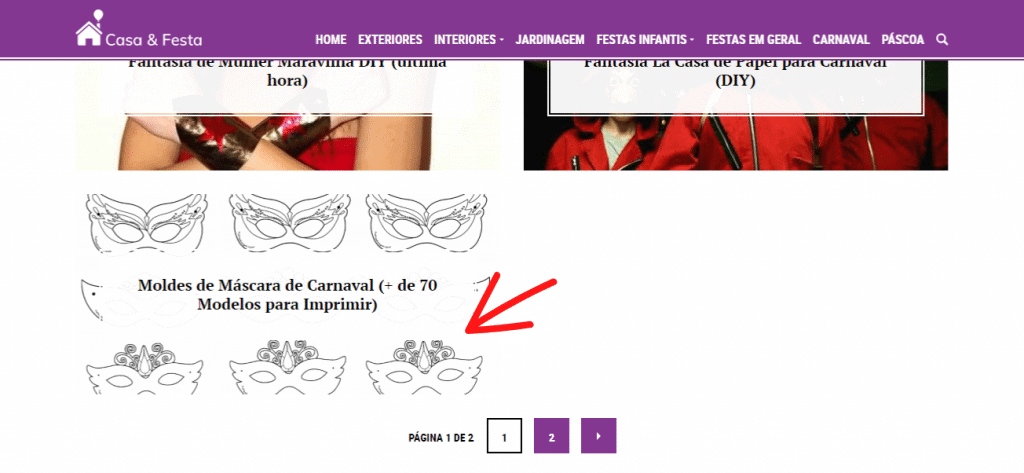Open Moldes de Máscara de Carnaval article
Screen dimensions: 1024x473
coord(287,295)
